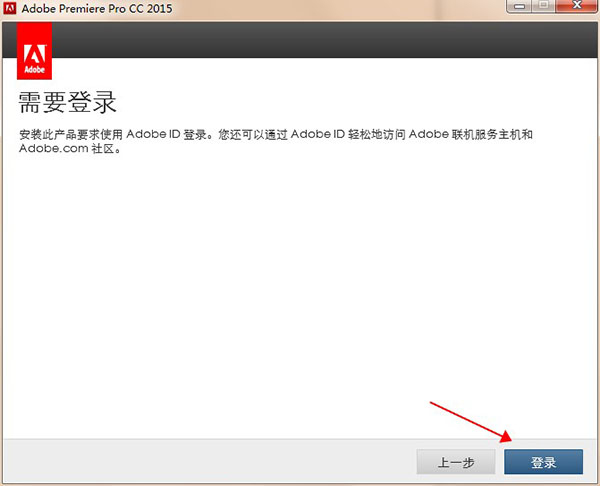Click the red arrow annotation's arrowhead
Image resolution: width=600 pixels, height=486 pixels.
click(510, 440)
